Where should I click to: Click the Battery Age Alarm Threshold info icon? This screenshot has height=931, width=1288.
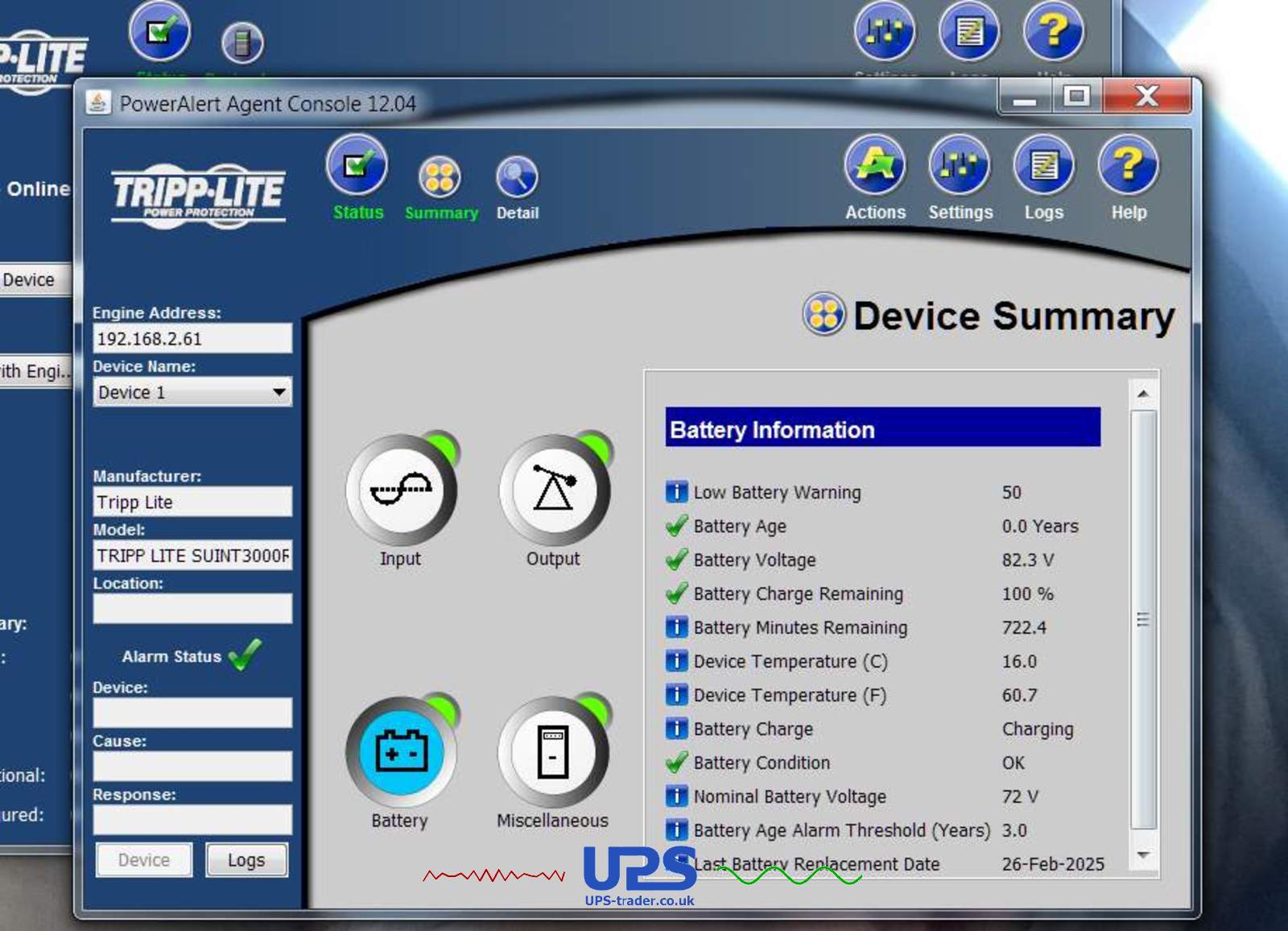coord(677,830)
